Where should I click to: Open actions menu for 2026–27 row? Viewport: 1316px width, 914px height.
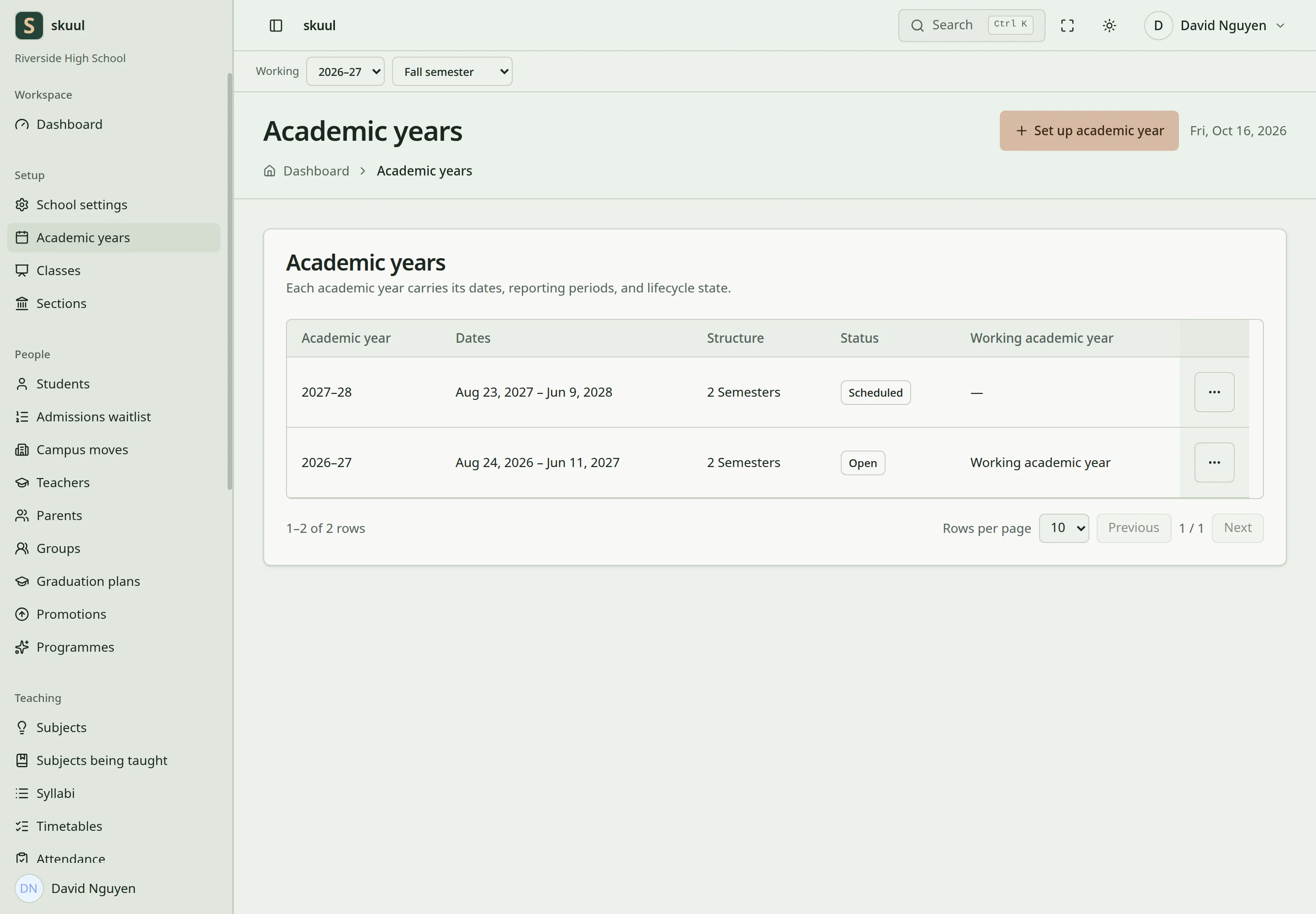(1214, 463)
